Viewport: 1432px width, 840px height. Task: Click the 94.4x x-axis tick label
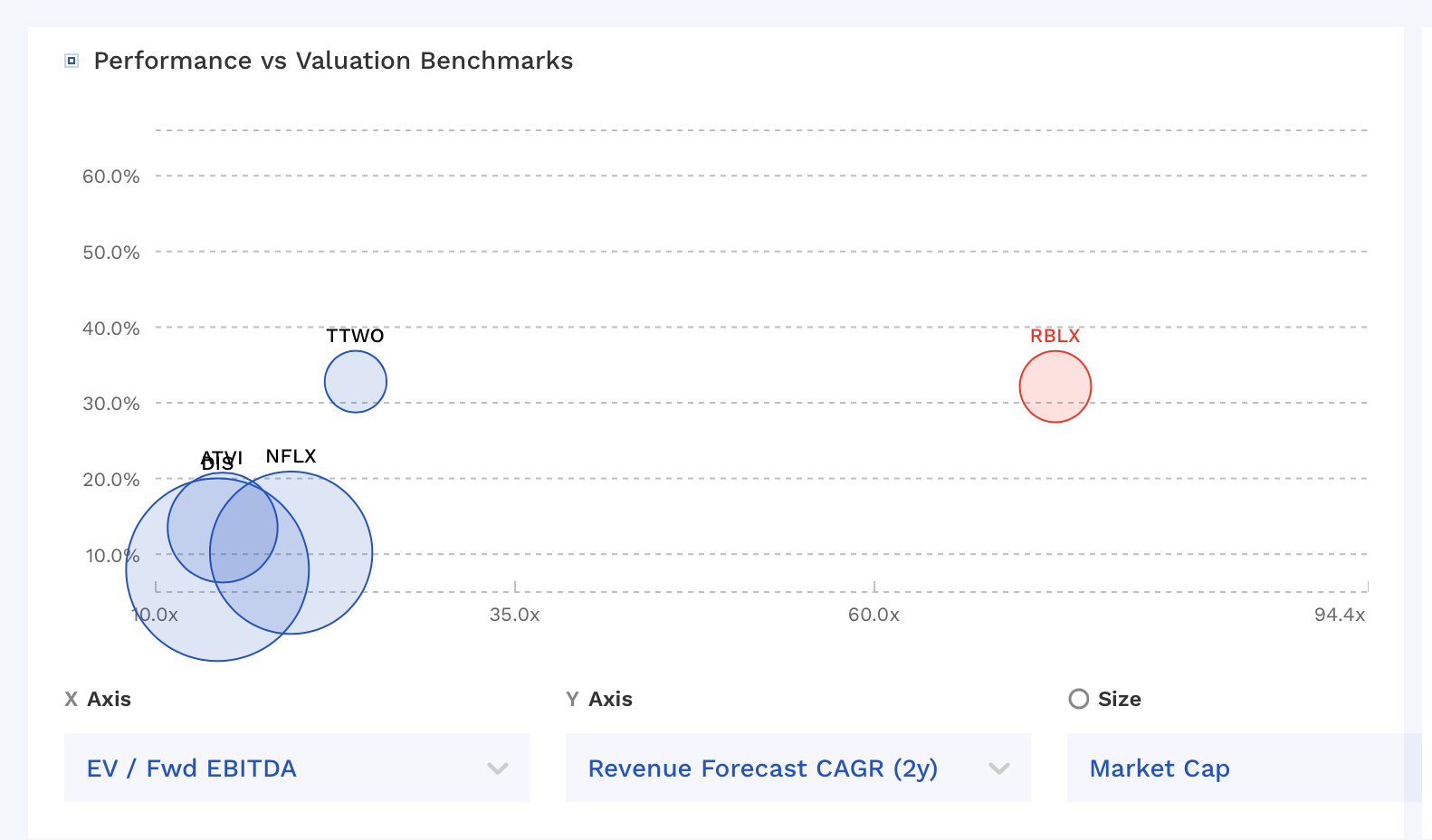coord(1340,615)
